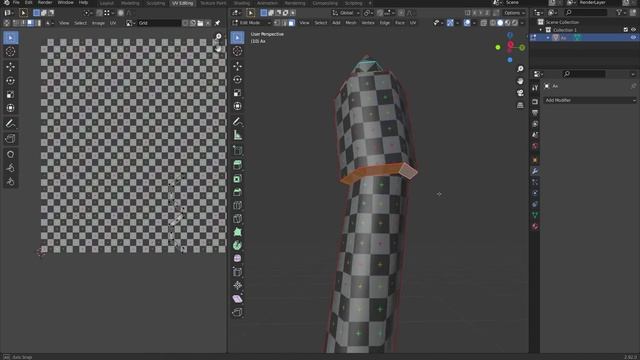Open the Modifiers properties tab wrench icon
640x360 pixels.
pyautogui.click(x=535, y=171)
